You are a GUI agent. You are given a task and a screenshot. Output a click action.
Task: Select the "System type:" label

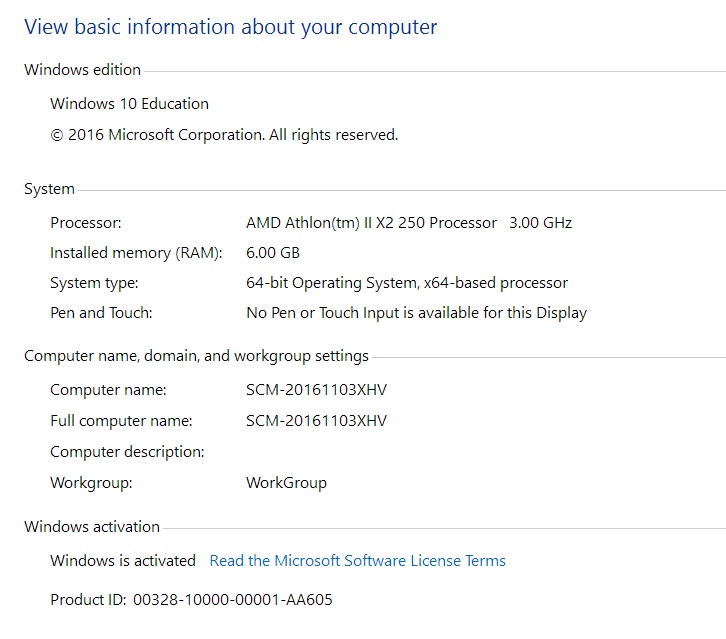click(94, 283)
